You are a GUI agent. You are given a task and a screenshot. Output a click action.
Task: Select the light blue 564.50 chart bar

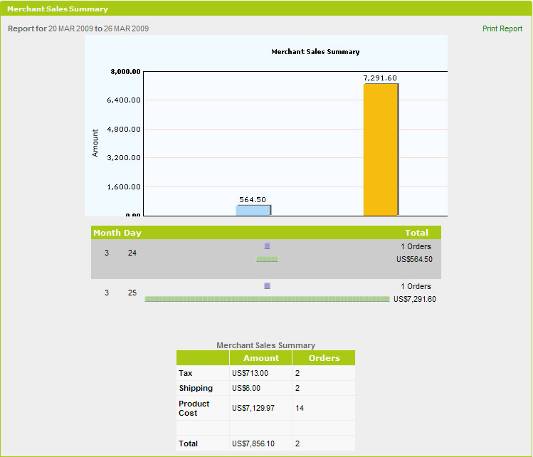pos(254,210)
